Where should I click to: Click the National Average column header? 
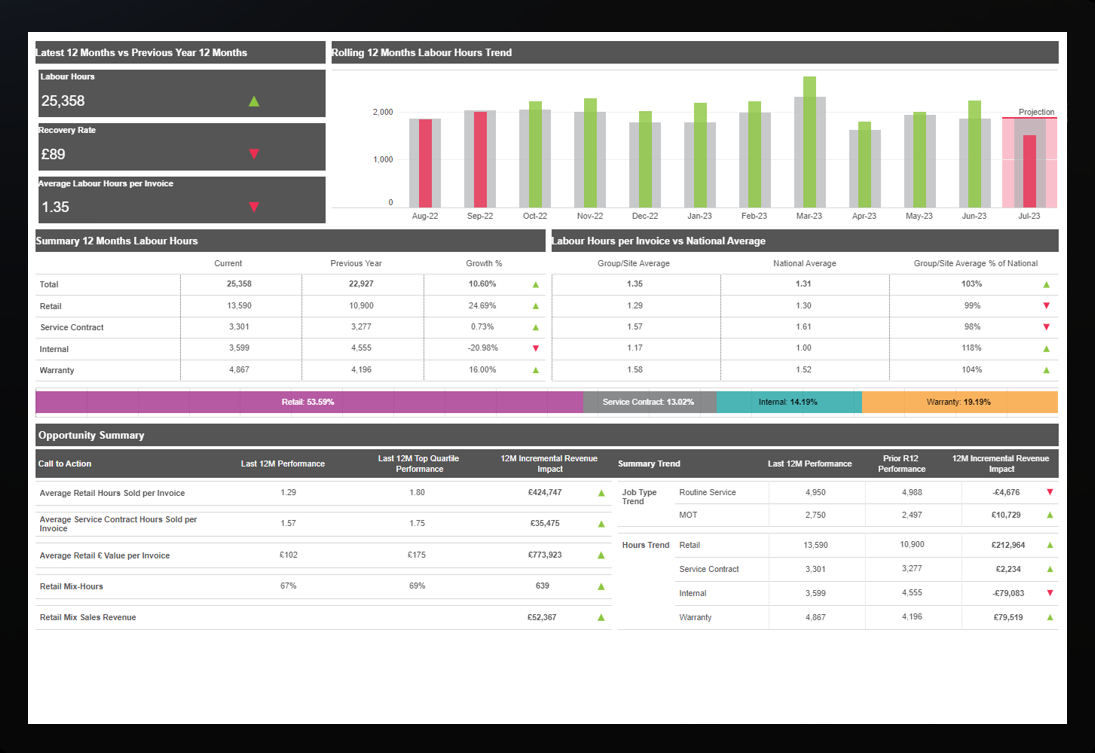tap(804, 264)
